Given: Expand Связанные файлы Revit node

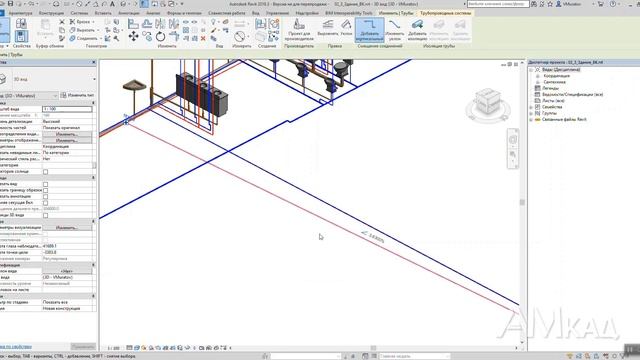Looking at the screenshot, I should [x=531, y=120].
